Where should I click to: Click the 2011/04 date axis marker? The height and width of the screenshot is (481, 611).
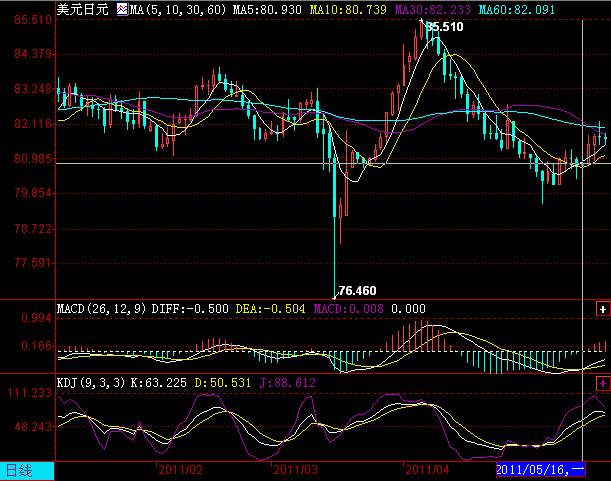(x=427, y=470)
